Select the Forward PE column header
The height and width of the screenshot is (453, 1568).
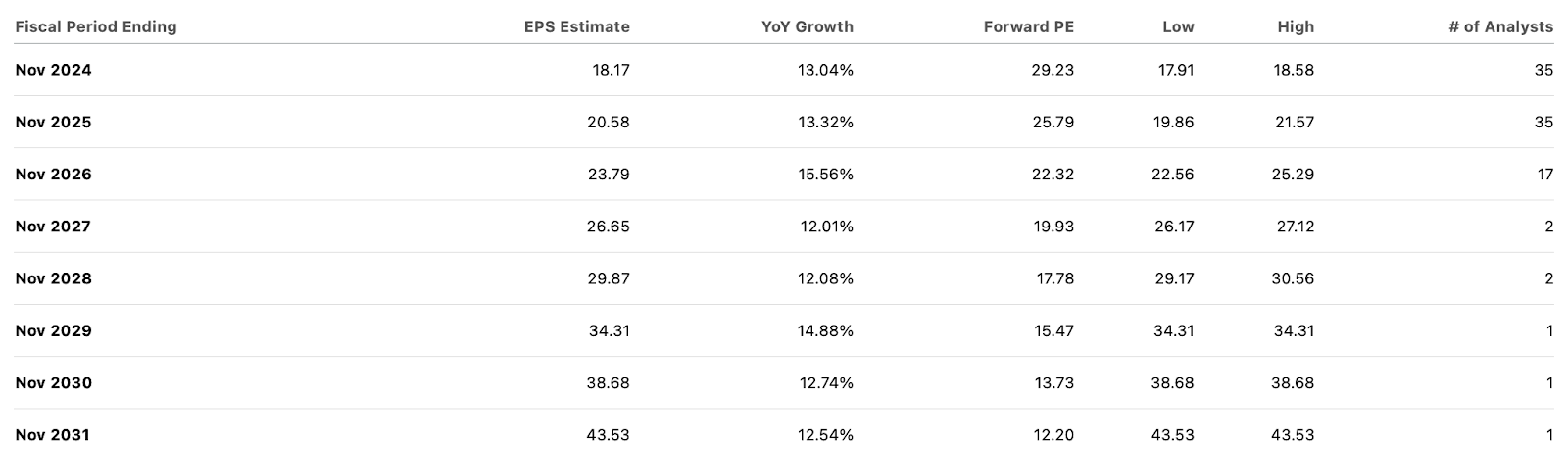pos(1028,26)
